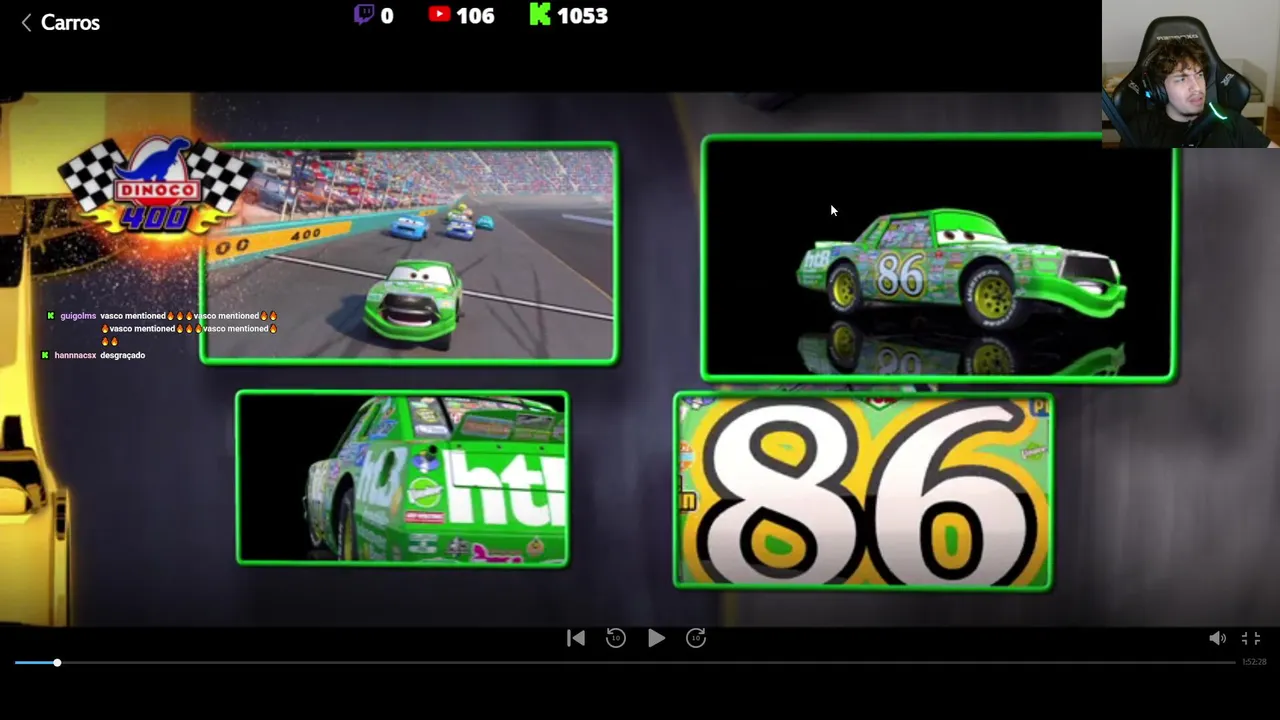Click the total duration timestamp
This screenshot has height=720, width=1280.
point(1254,662)
